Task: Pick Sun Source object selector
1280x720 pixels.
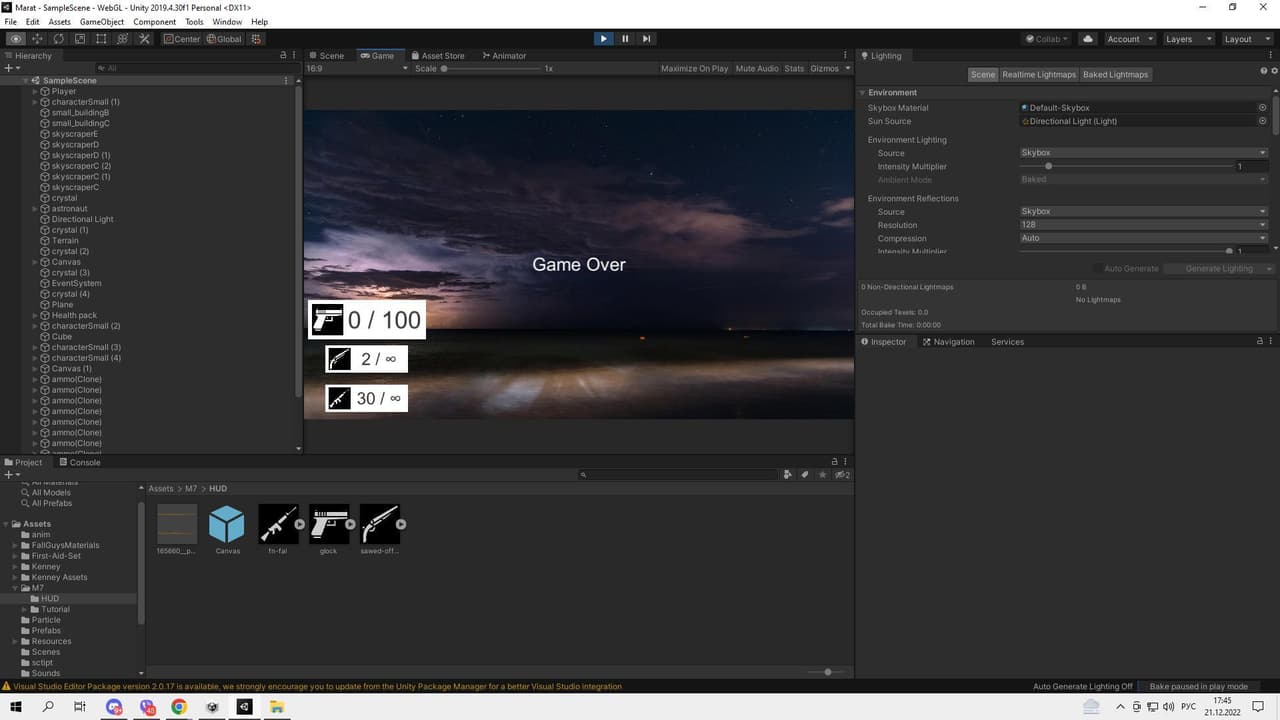Action: 1262,121
